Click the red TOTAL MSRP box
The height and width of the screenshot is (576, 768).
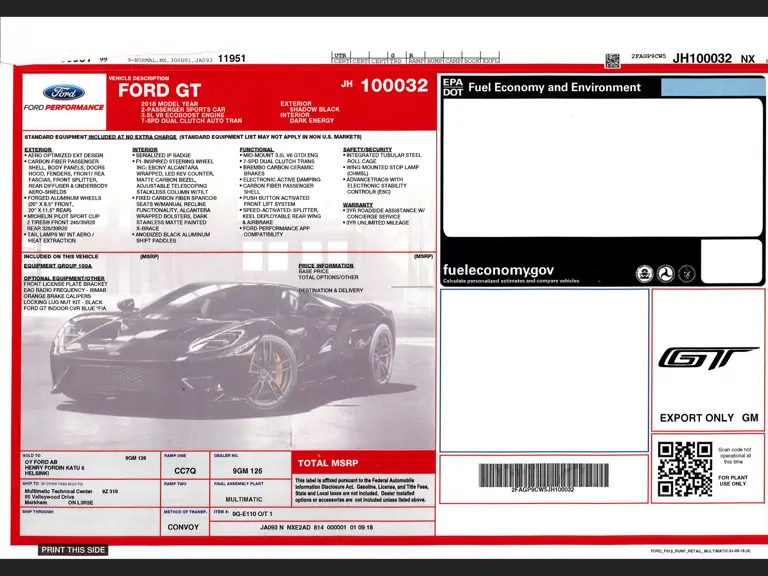coord(363,462)
